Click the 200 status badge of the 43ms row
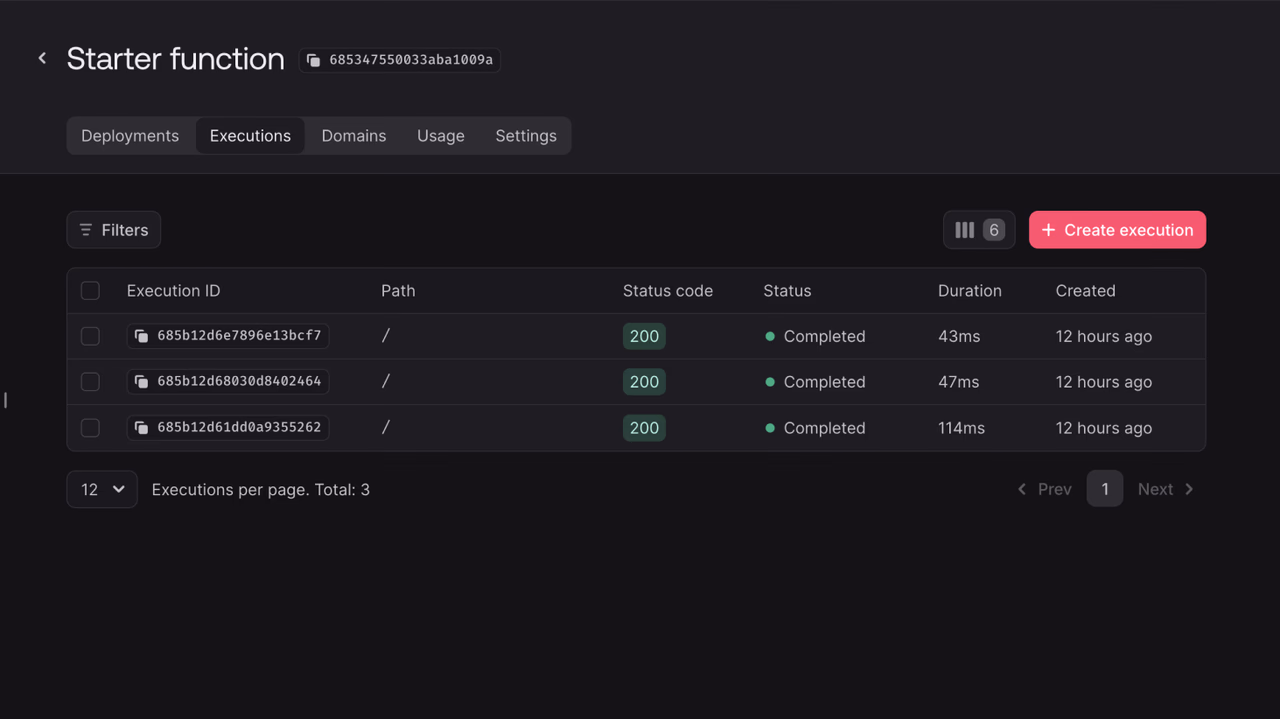Screen dimensions: 1280x719 click(x=644, y=336)
